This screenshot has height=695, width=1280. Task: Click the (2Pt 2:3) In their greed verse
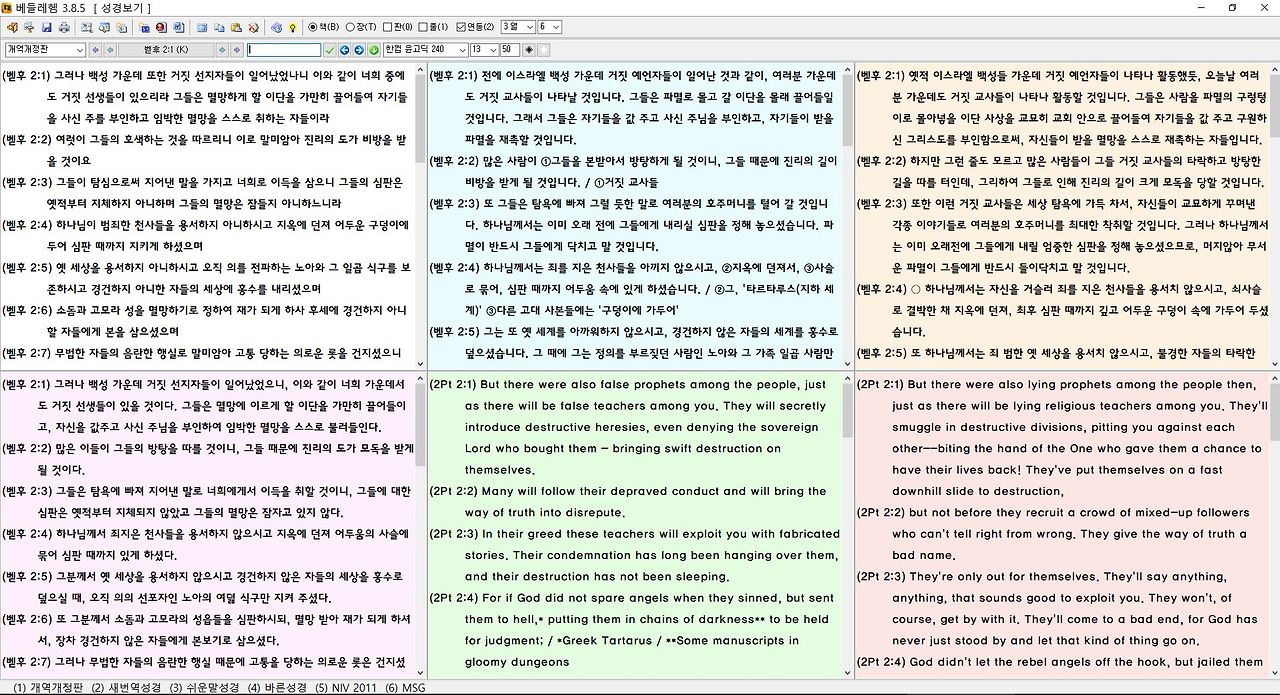point(634,555)
